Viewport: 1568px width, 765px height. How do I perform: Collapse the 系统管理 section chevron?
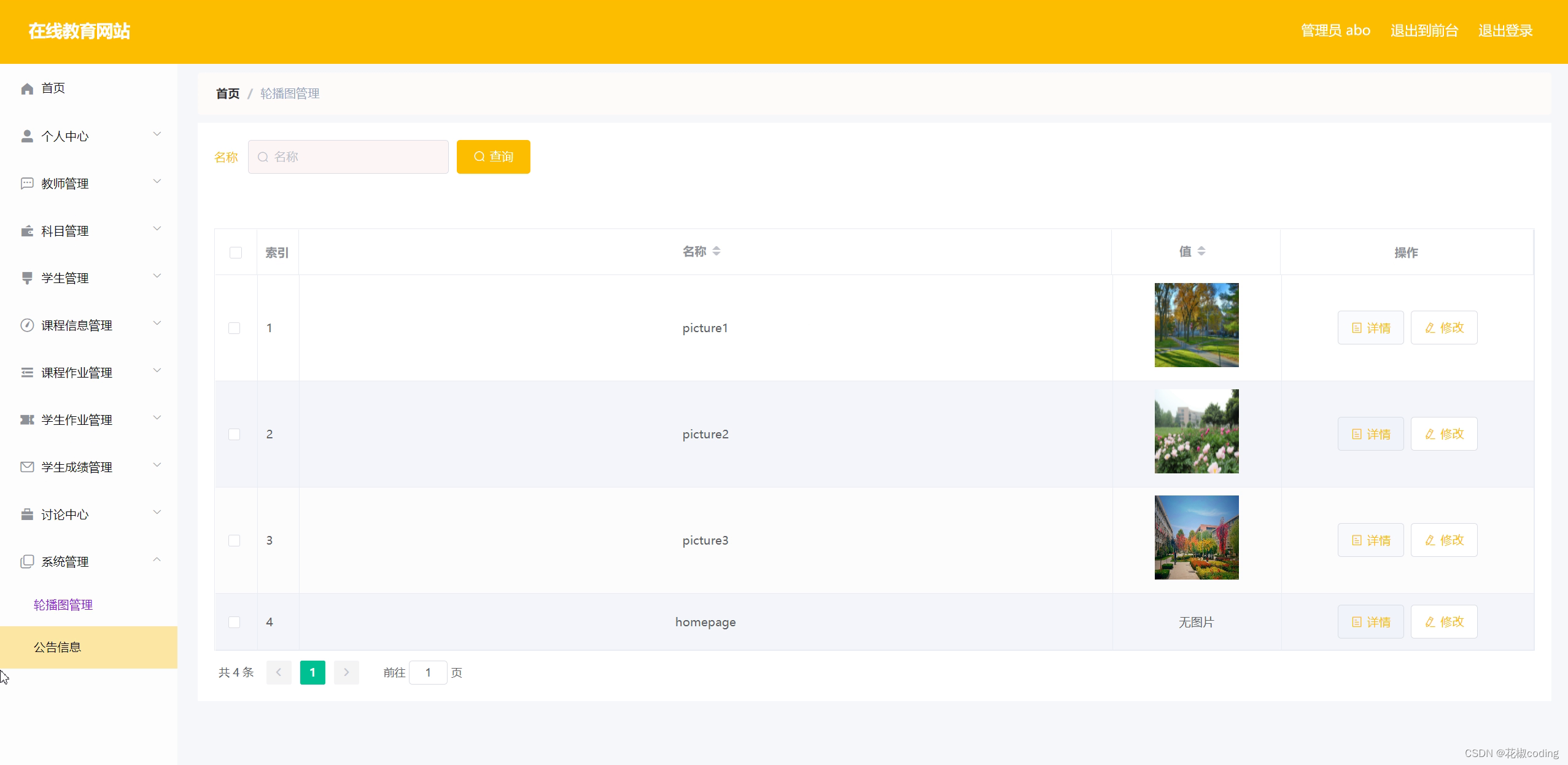[x=157, y=559]
